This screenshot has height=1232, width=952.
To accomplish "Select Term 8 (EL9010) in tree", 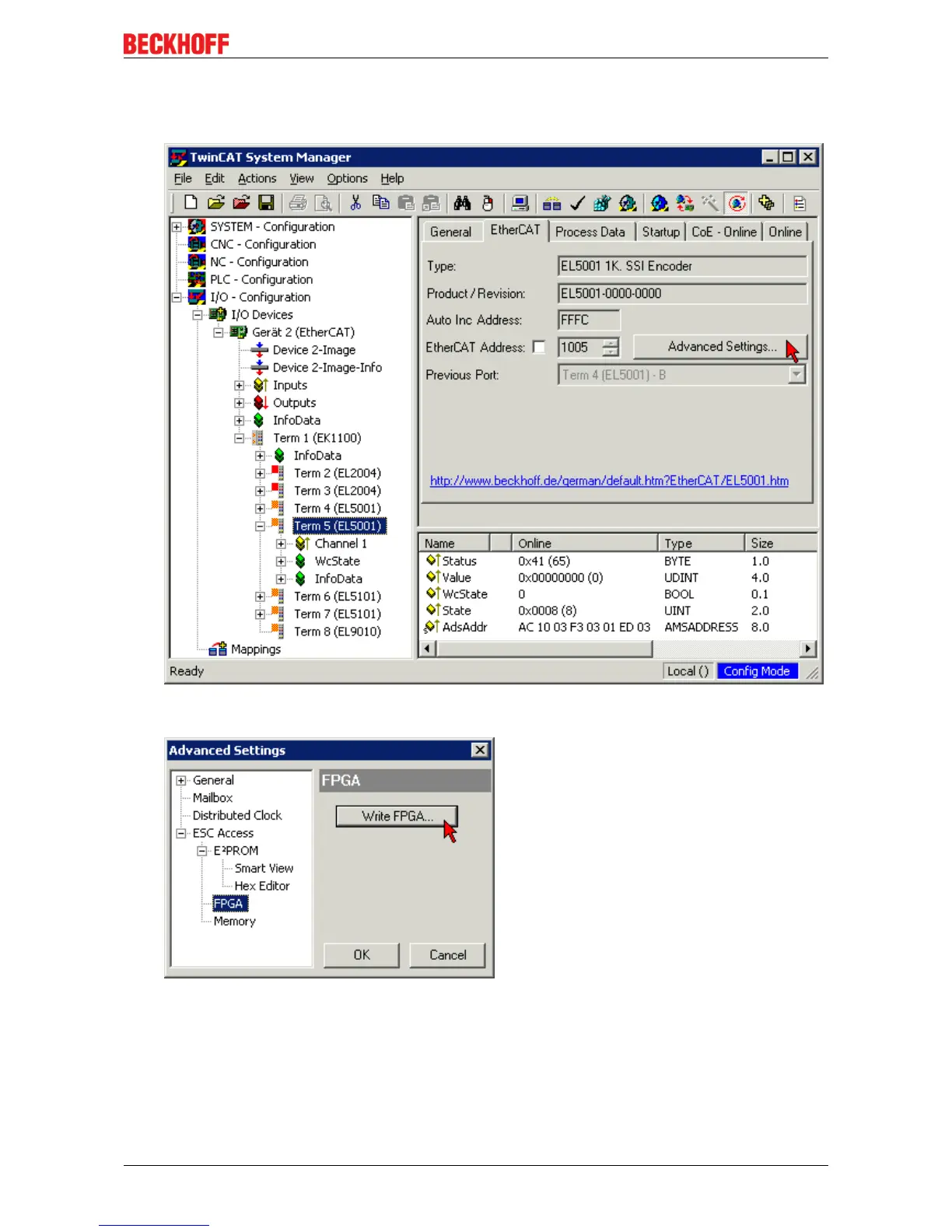I will point(338,632).
